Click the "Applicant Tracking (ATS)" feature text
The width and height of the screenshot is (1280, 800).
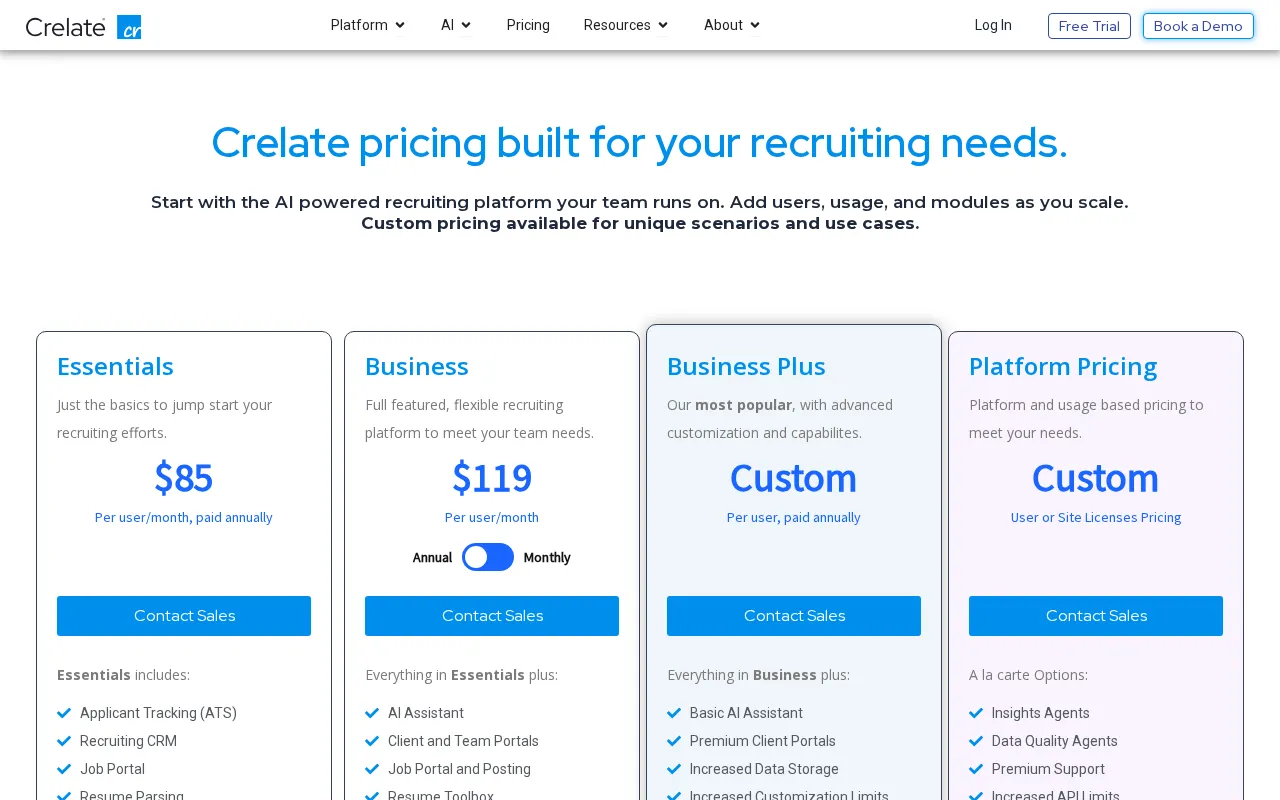click(x=158, y=713)
